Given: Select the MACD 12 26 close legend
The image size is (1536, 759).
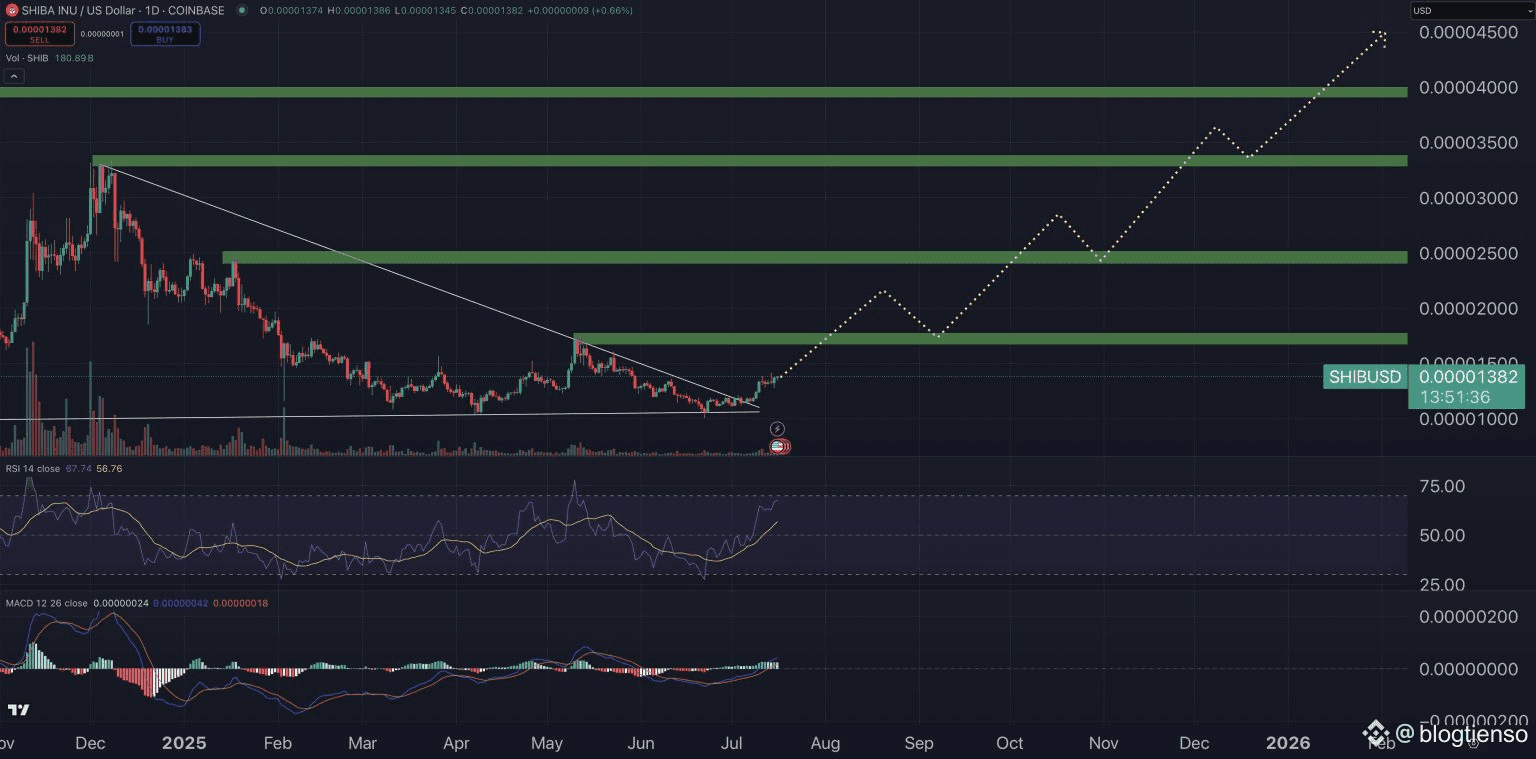Looking at the screenshot, I should tap(46, 603).
